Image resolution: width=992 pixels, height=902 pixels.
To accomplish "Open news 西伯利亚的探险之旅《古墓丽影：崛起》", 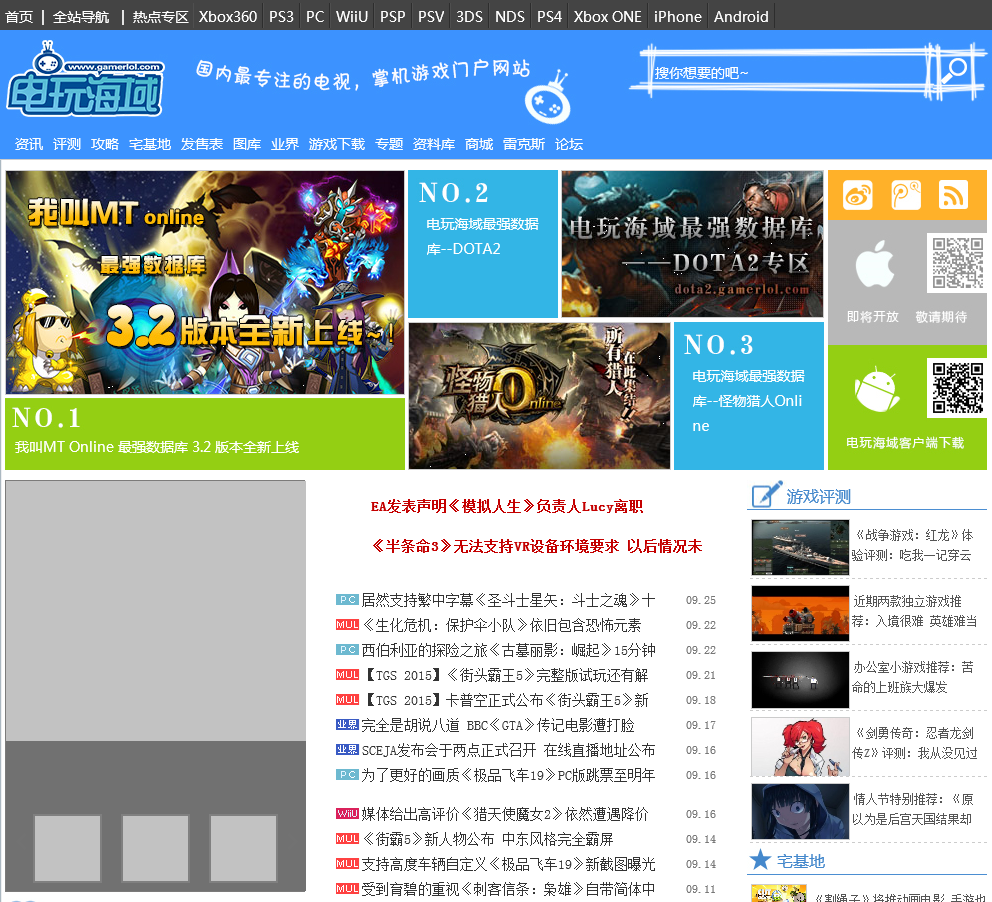I will pyautogui.click(x=508, y=650).
